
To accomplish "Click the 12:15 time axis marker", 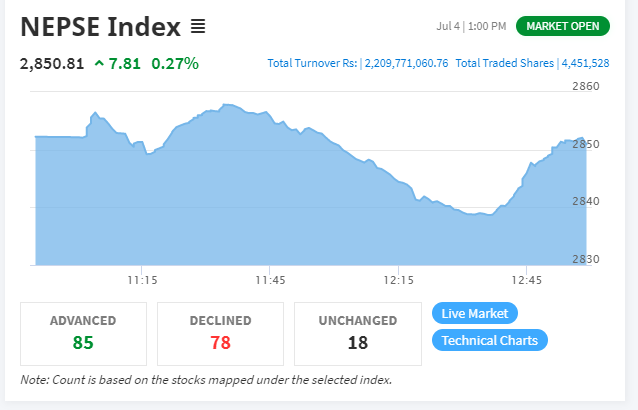I will (398, 280).
